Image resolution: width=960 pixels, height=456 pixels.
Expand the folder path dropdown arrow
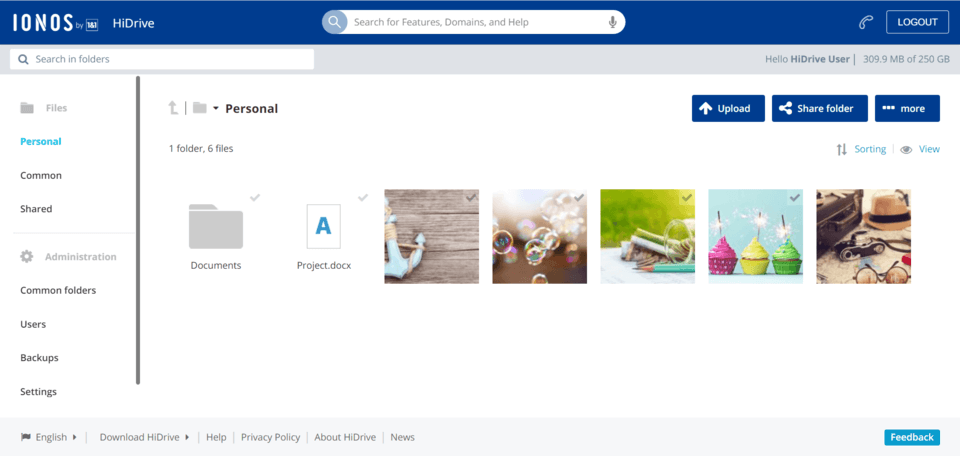[216, 109]
